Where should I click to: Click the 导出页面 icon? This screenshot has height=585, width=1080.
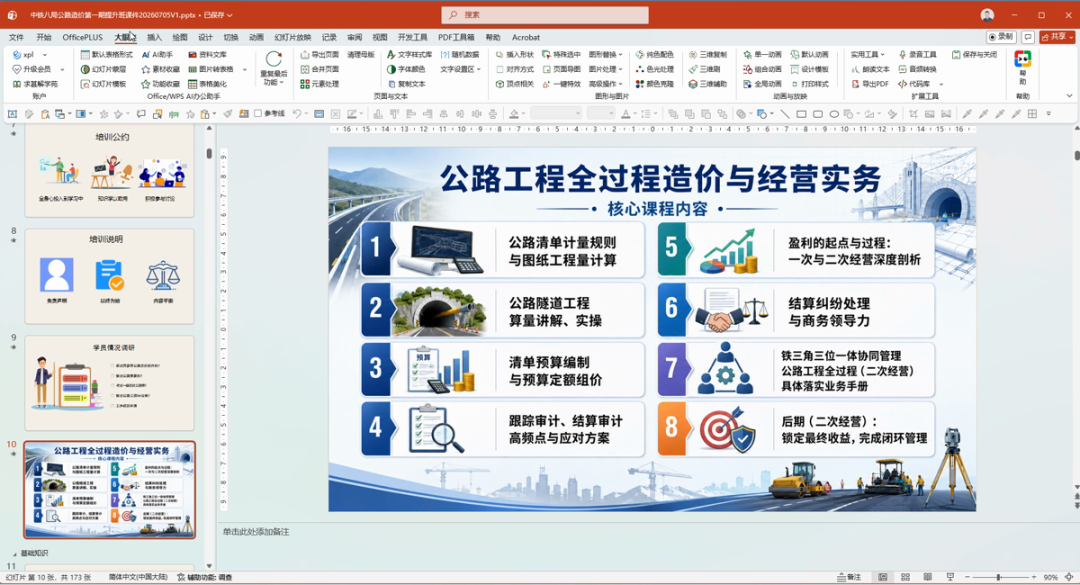coord(304,54)
